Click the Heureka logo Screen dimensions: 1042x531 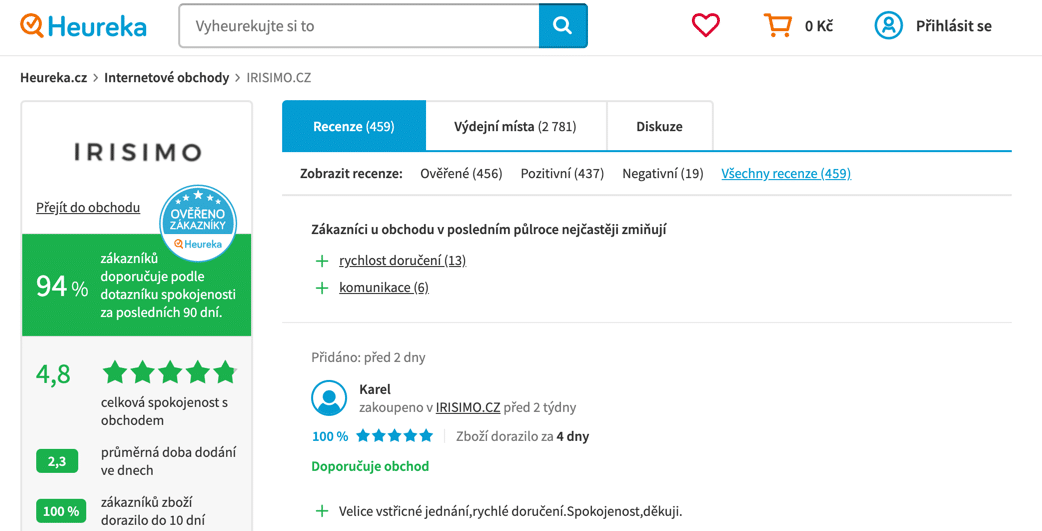[83, 26]
